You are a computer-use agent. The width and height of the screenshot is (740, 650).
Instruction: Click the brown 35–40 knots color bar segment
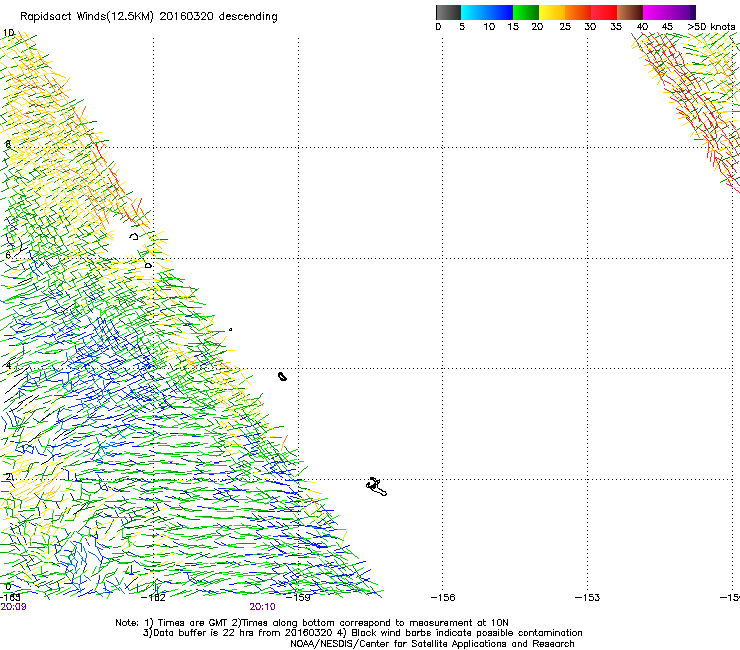(630, 12)
